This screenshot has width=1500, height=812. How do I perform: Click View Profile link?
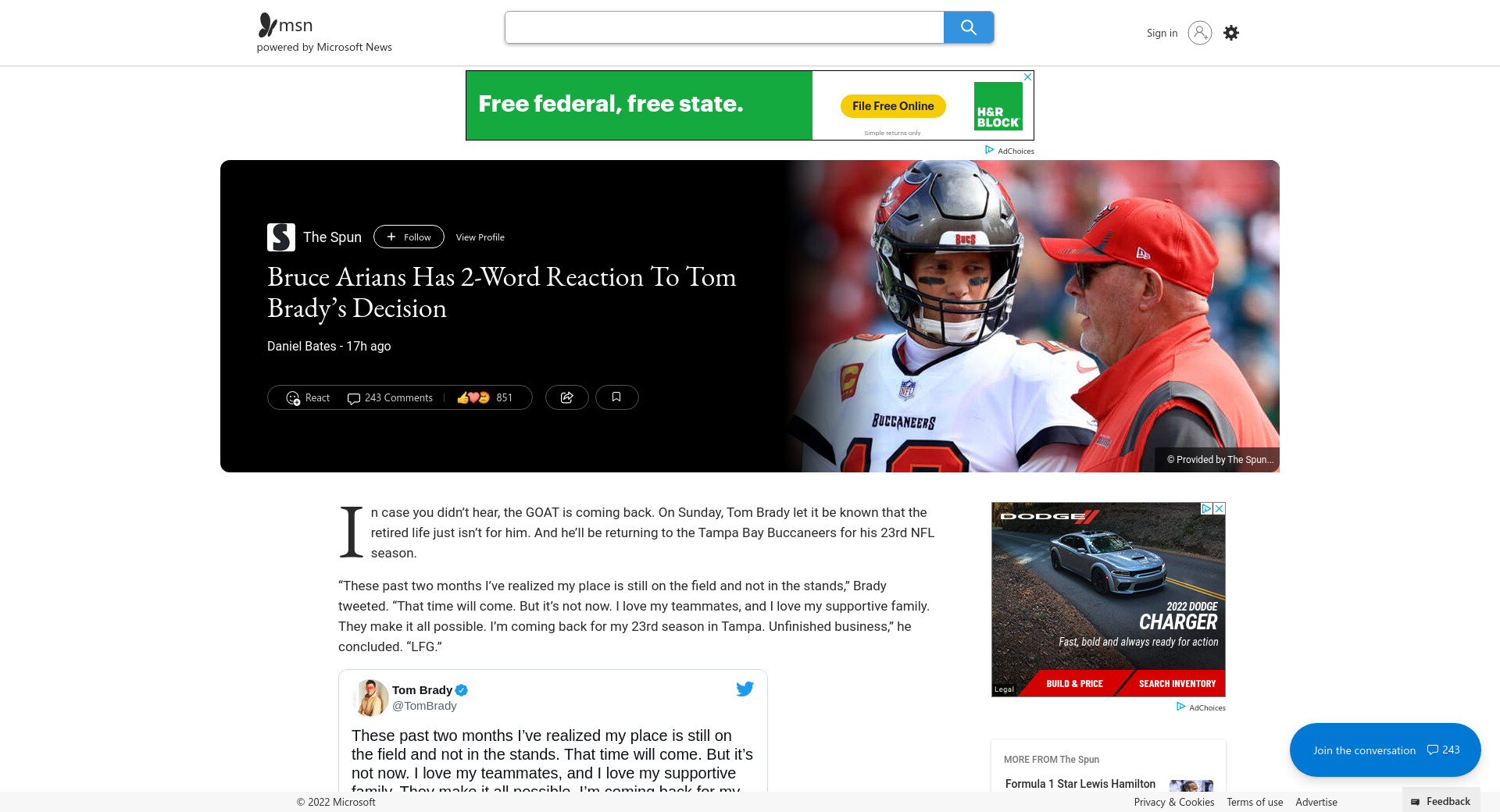(480, 237)
